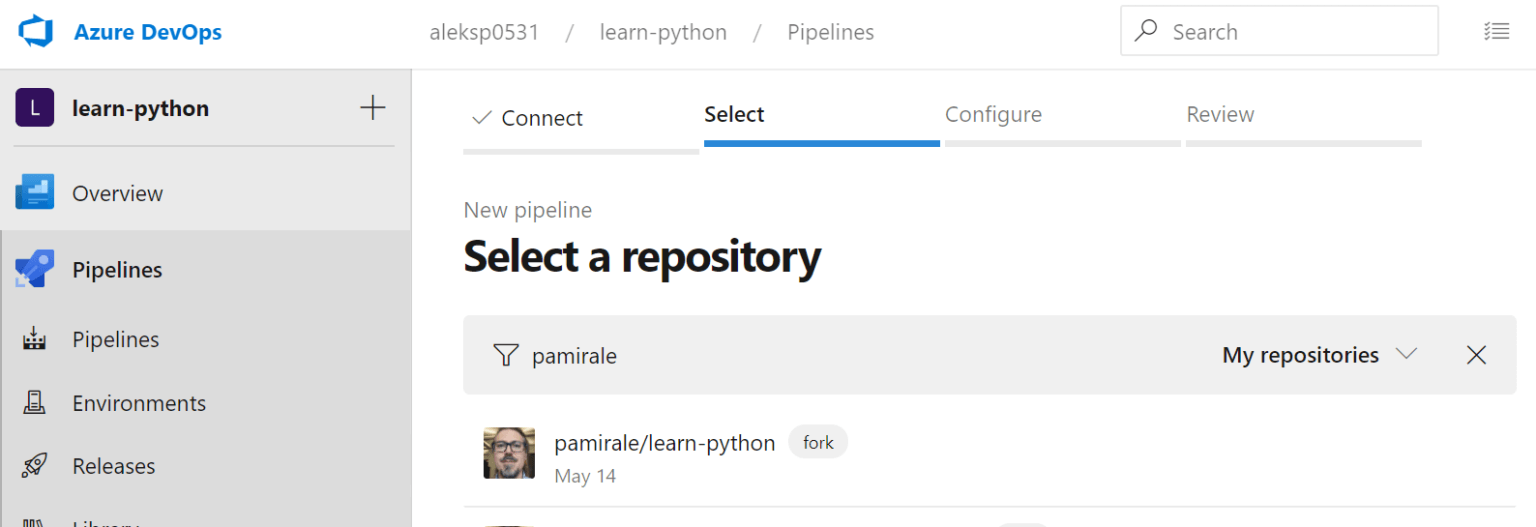Open the Review step tab
Viewport: 1536px width, 527px height.
coord(1220,115)
